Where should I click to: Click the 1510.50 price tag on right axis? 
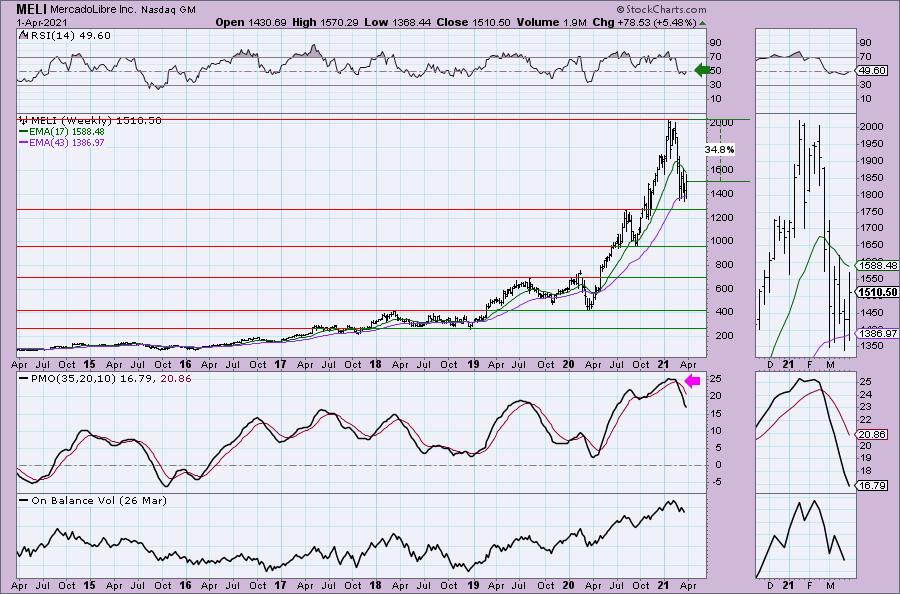coord(878,293)
